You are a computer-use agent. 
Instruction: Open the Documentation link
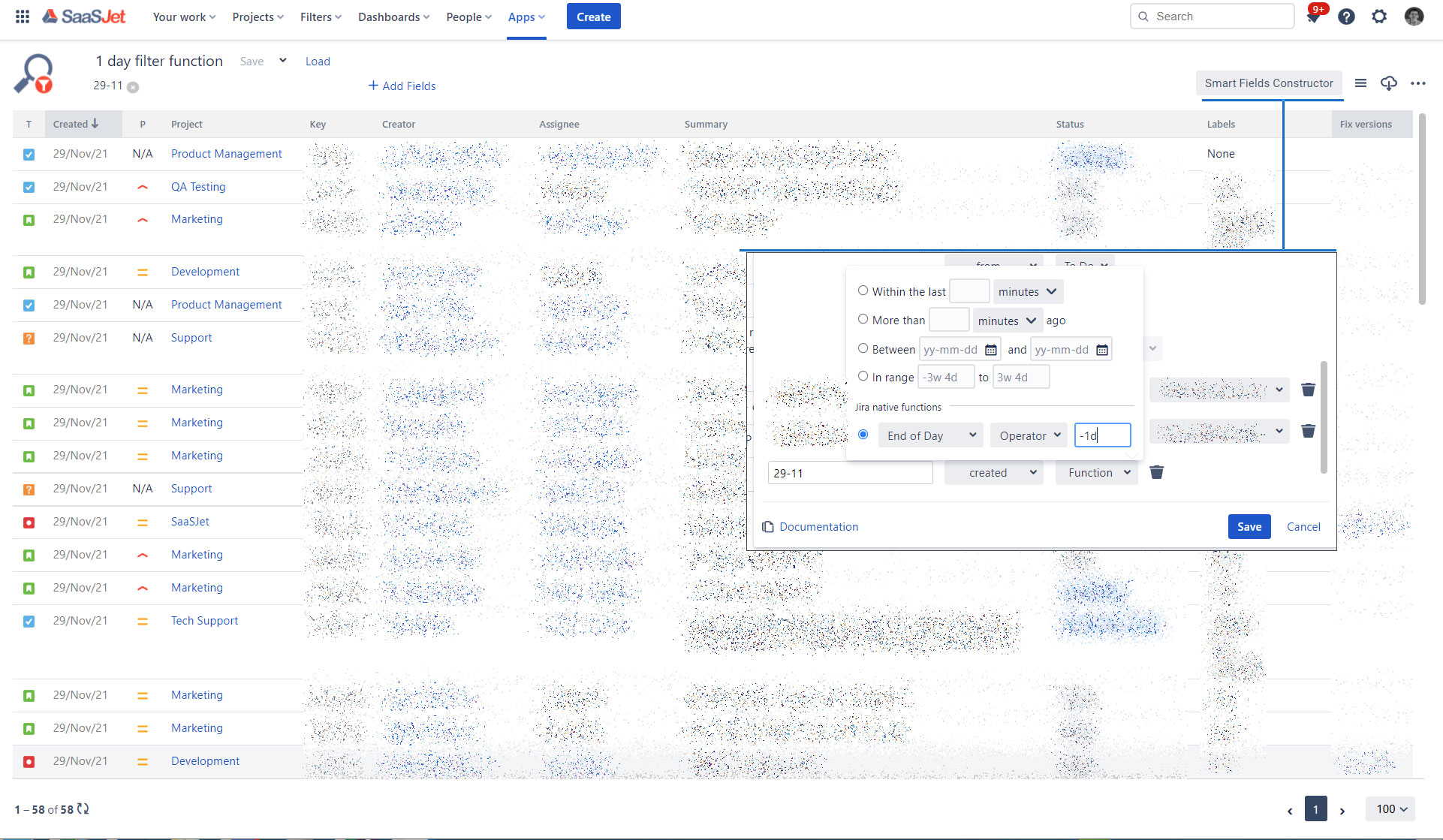[818, 526]
